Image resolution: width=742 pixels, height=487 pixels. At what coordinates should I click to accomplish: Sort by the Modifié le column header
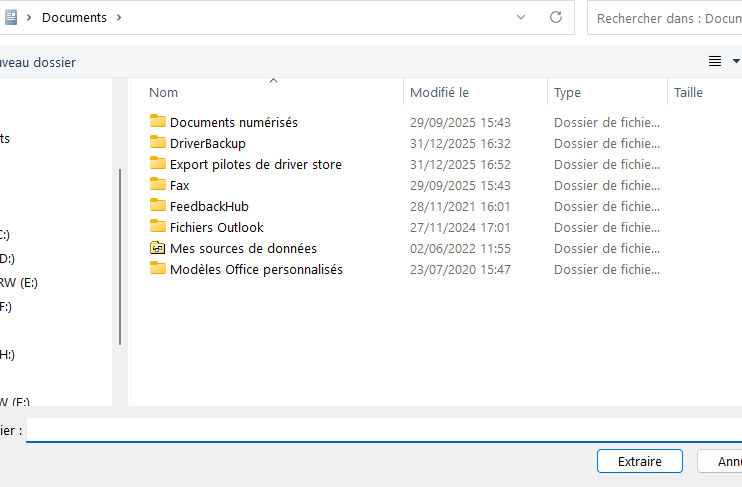click(439, 92)
